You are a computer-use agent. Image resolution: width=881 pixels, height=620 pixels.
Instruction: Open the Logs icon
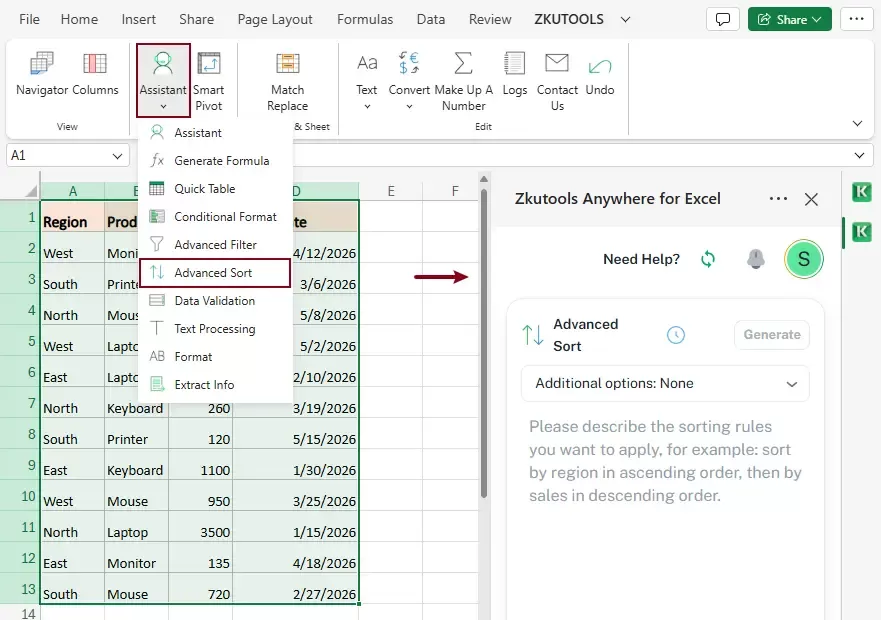(514, 63)
